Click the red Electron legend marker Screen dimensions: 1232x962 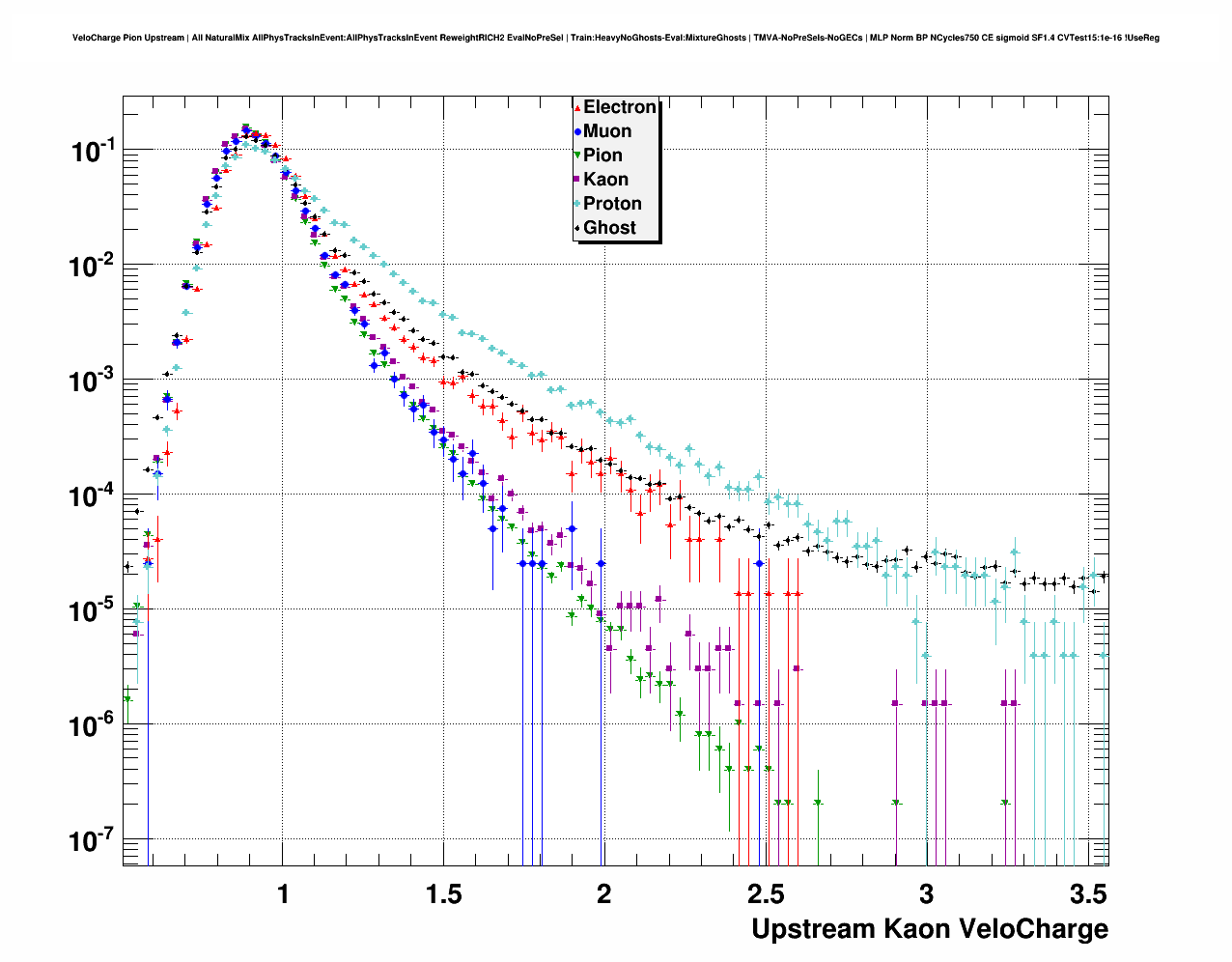pos(577,108)
